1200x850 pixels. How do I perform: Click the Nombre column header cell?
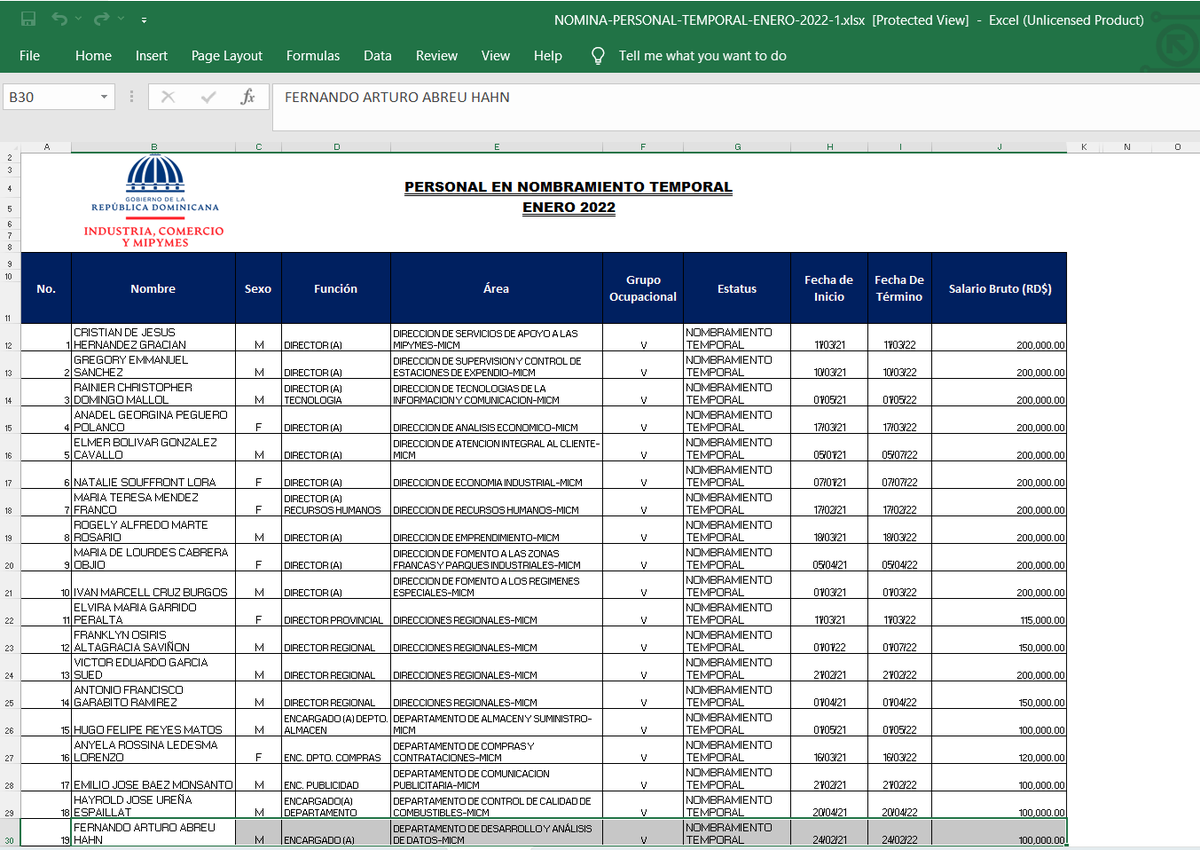pyautogui.click(x=153, y=288)
